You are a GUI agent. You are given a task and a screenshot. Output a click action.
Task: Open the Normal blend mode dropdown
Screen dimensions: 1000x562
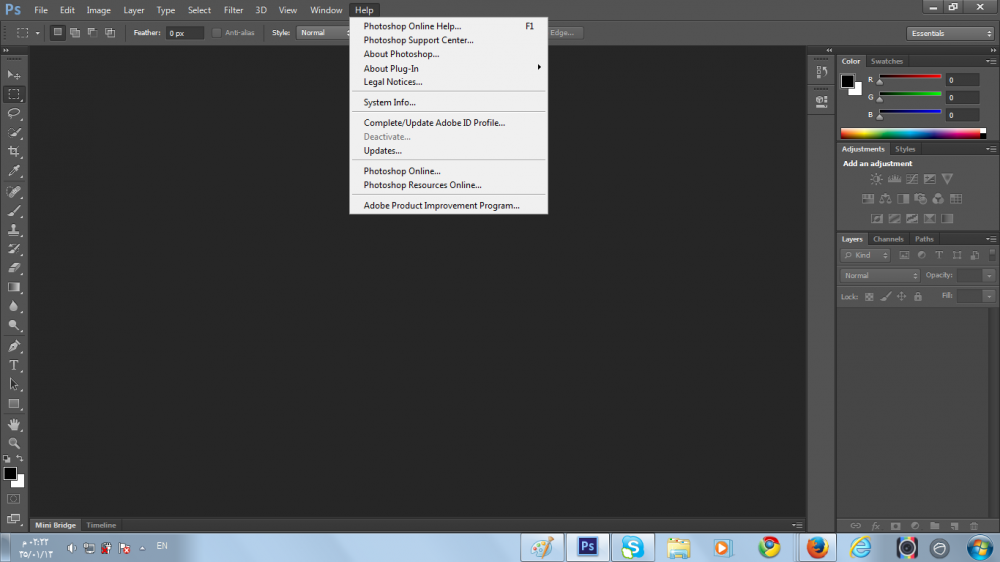[x=880, y=275]
